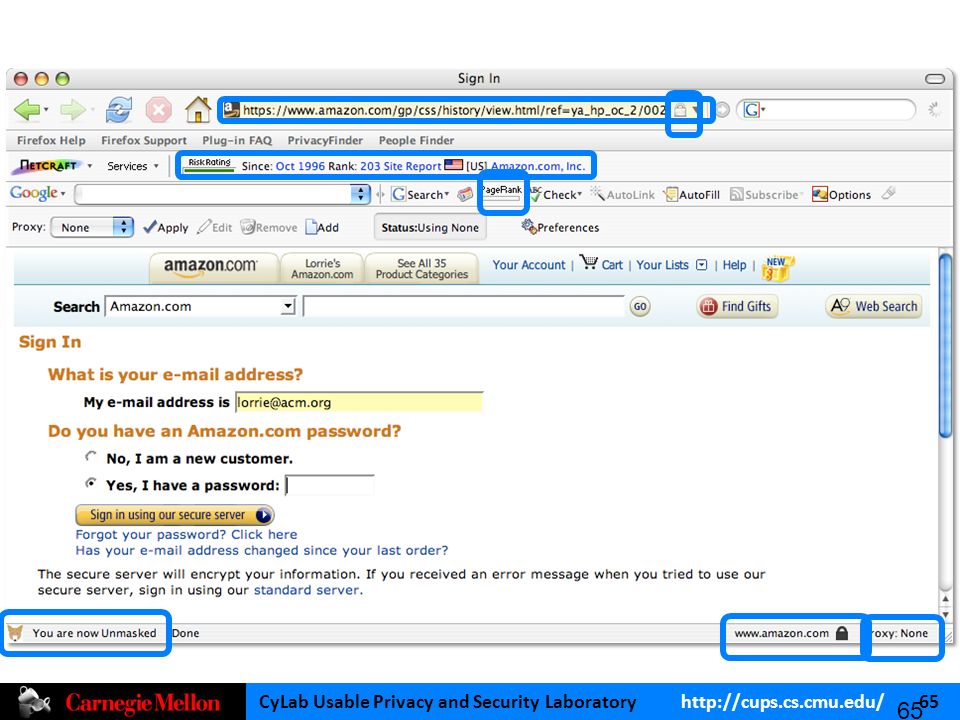
Task: Click the Netcraft Risk Rating indicator
Action: (x=209, y=165)
